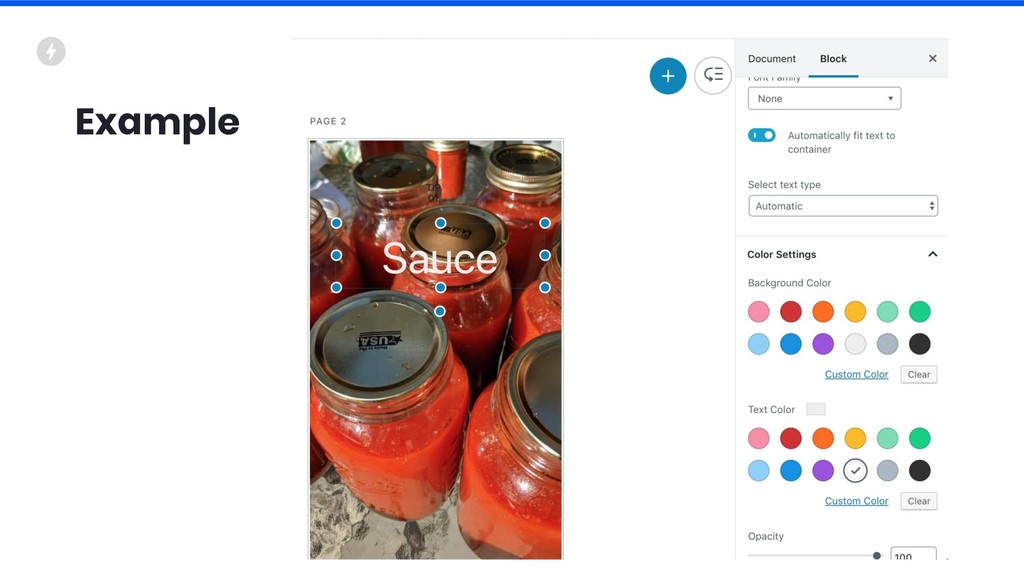Click the right-middle resize handle of text block
The image size is (1024, 576).
click(545, 255)
